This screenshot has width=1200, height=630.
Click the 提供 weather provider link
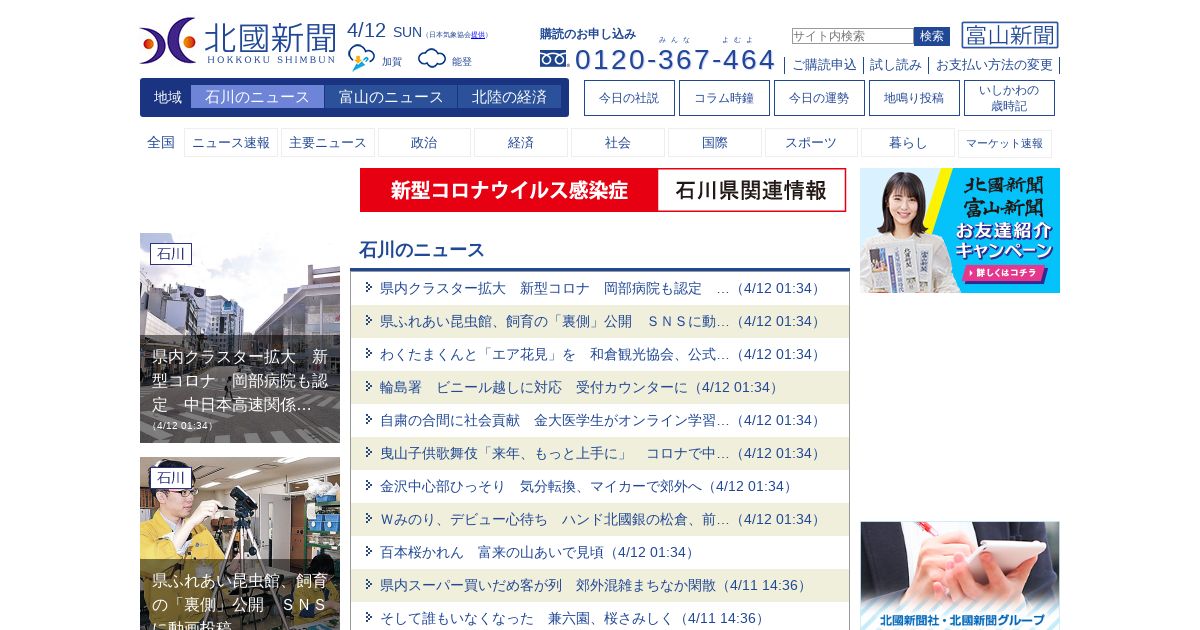(x=478, y=35)
